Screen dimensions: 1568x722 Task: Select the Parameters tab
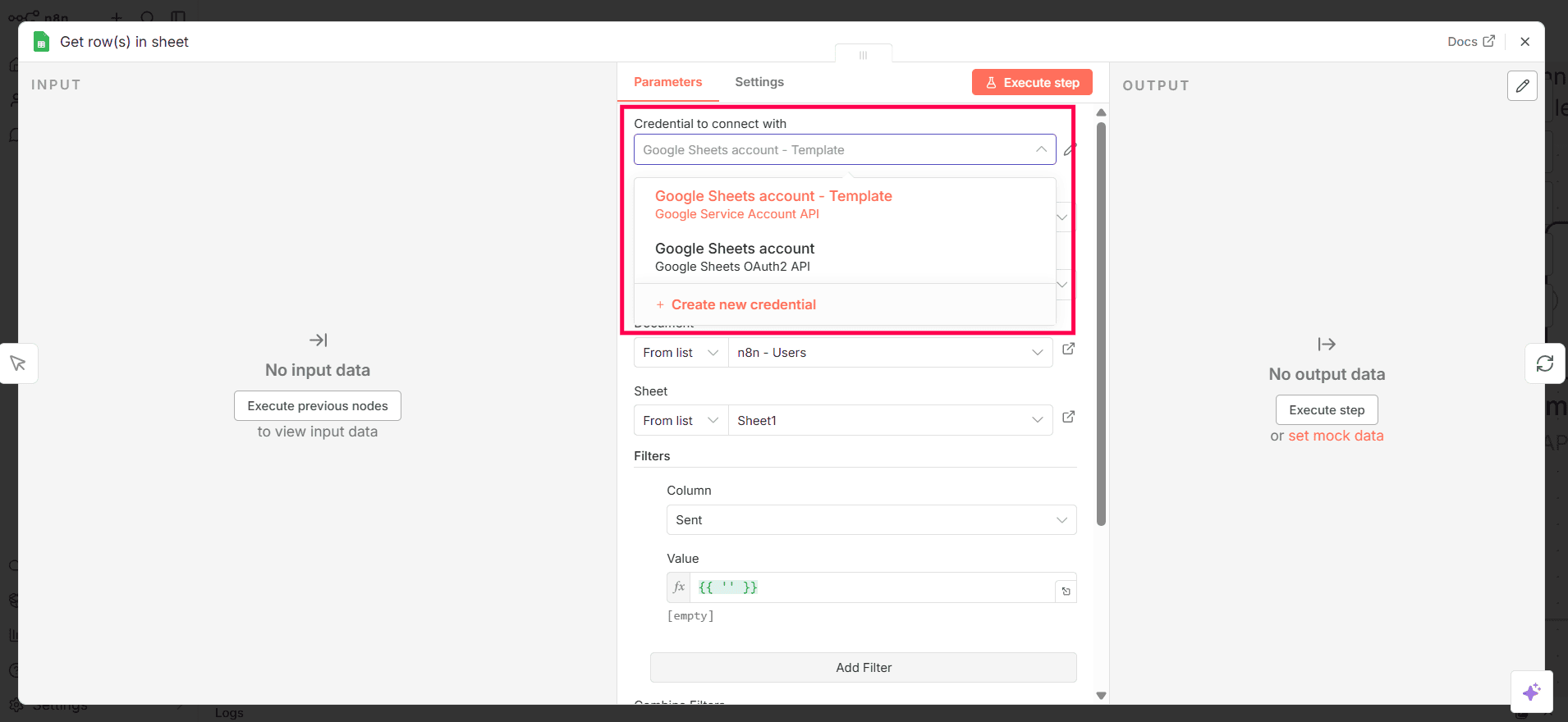pos(667,82)
